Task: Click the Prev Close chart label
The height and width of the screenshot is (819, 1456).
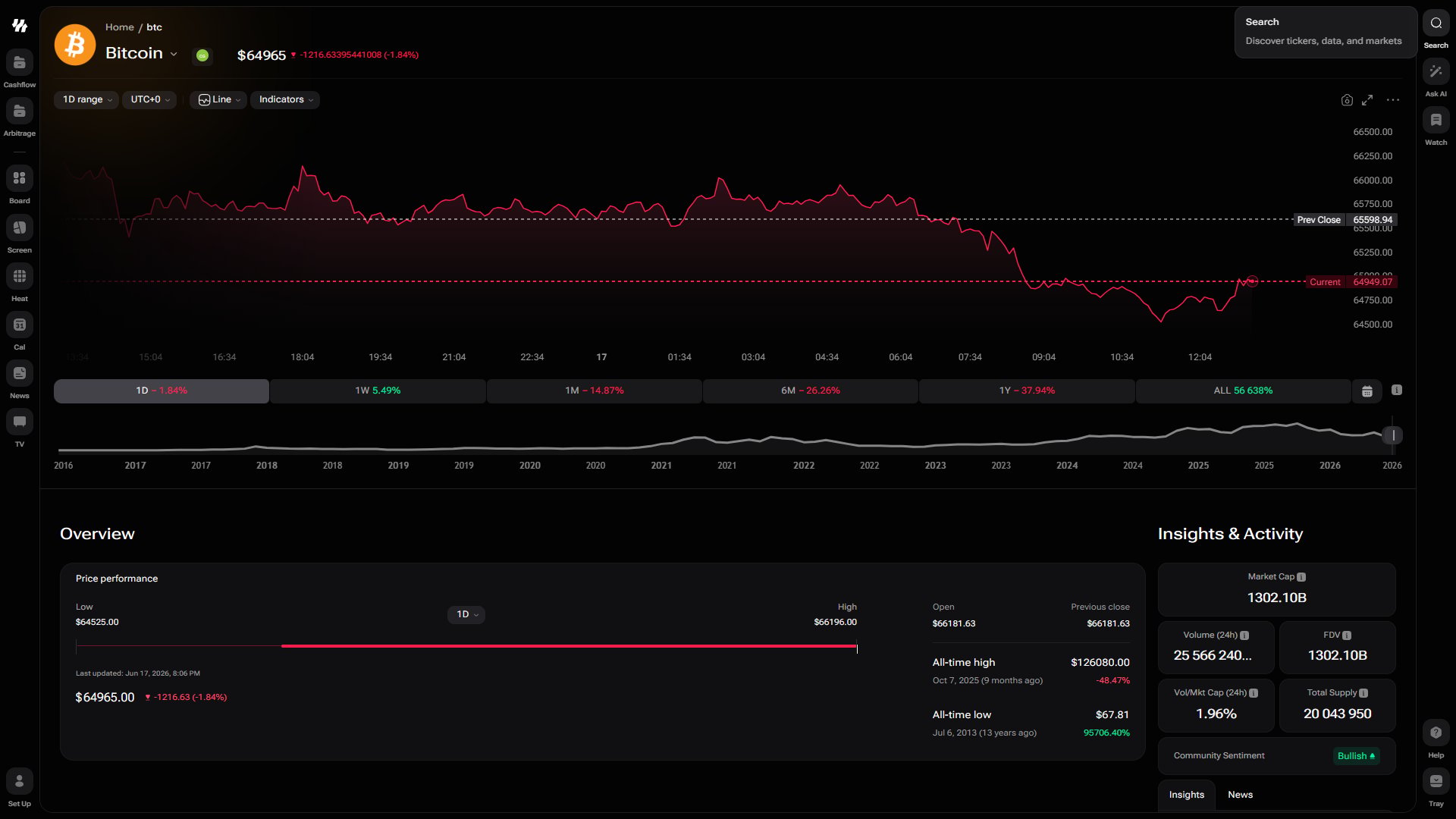Action: point(1319,220)
